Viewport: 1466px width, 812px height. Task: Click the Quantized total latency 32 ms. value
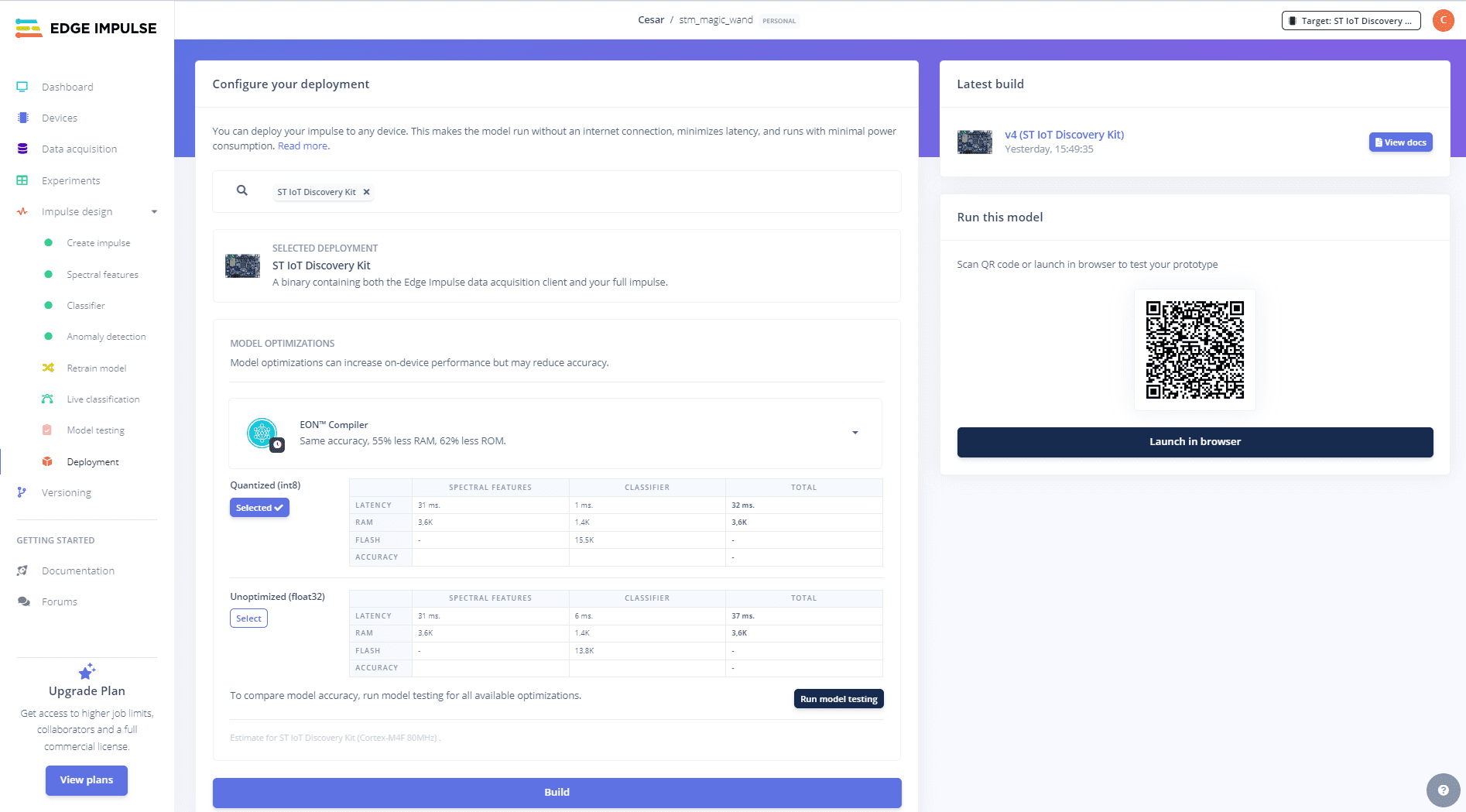click(743, 505)
